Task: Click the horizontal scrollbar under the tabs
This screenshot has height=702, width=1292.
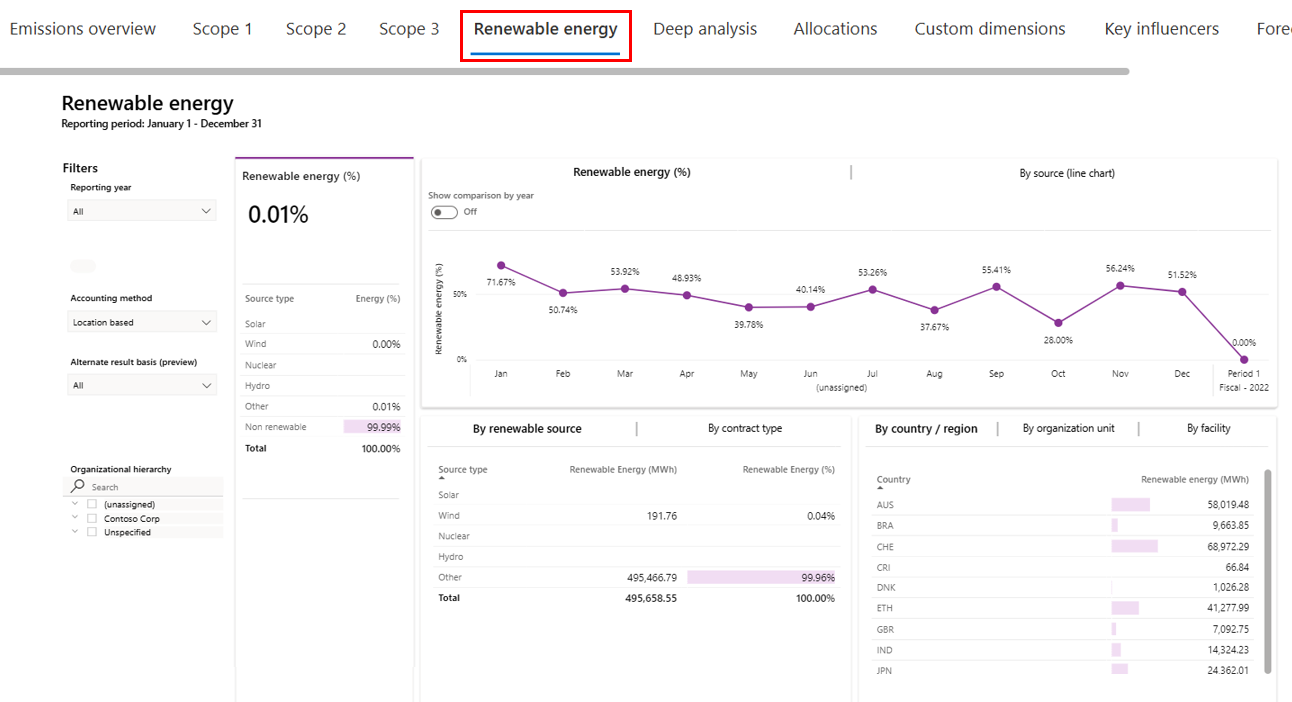Action: [566, 70]
